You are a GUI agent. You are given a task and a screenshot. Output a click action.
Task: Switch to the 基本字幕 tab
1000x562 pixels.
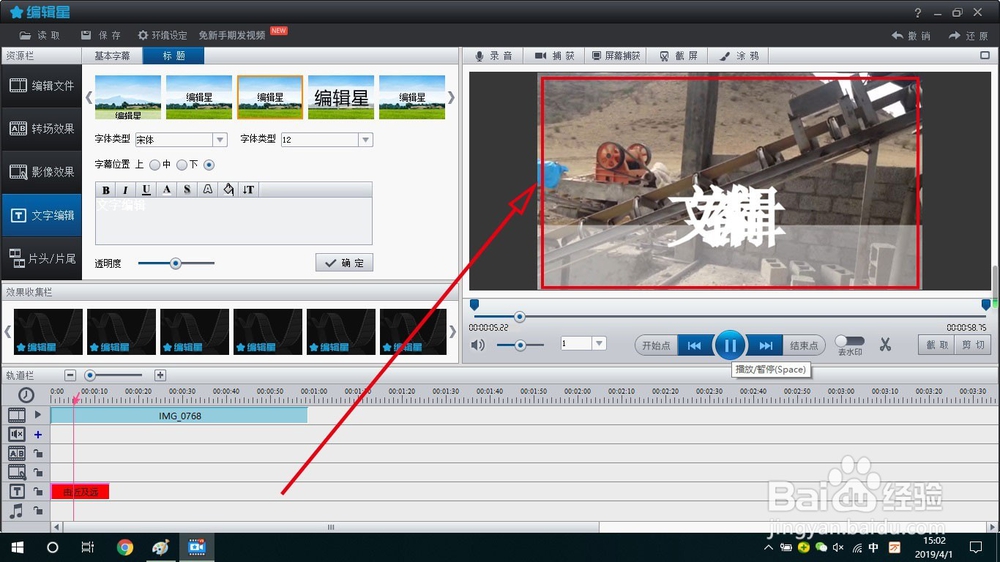112,55
